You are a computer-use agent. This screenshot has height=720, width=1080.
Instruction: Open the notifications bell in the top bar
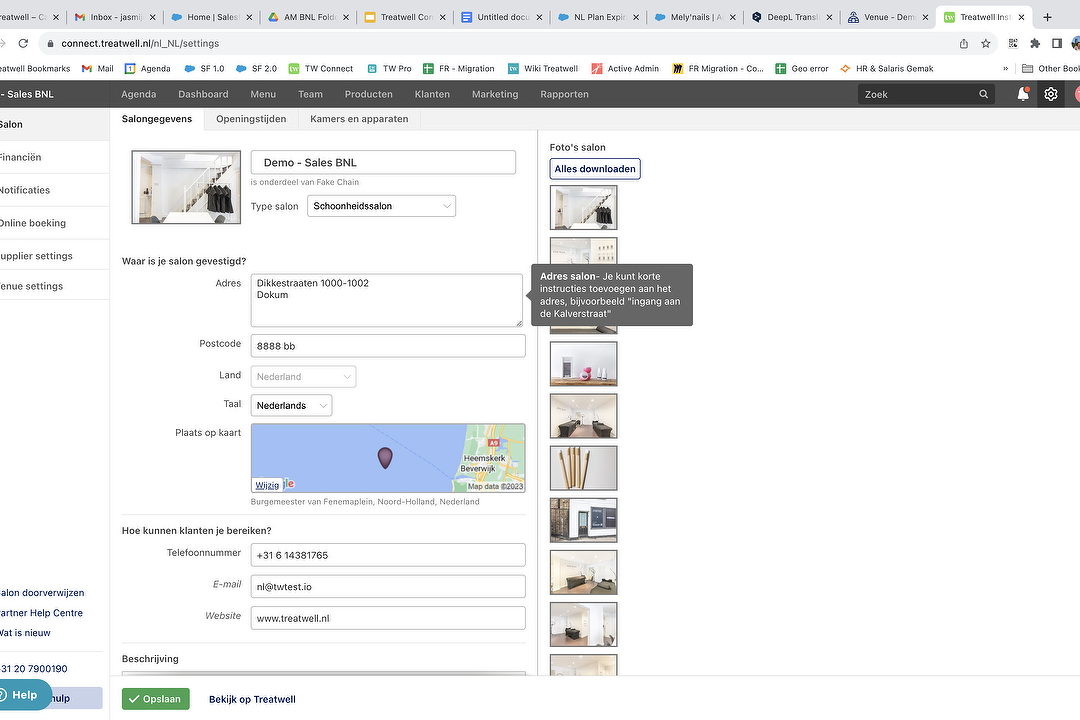click(1023, 94)
